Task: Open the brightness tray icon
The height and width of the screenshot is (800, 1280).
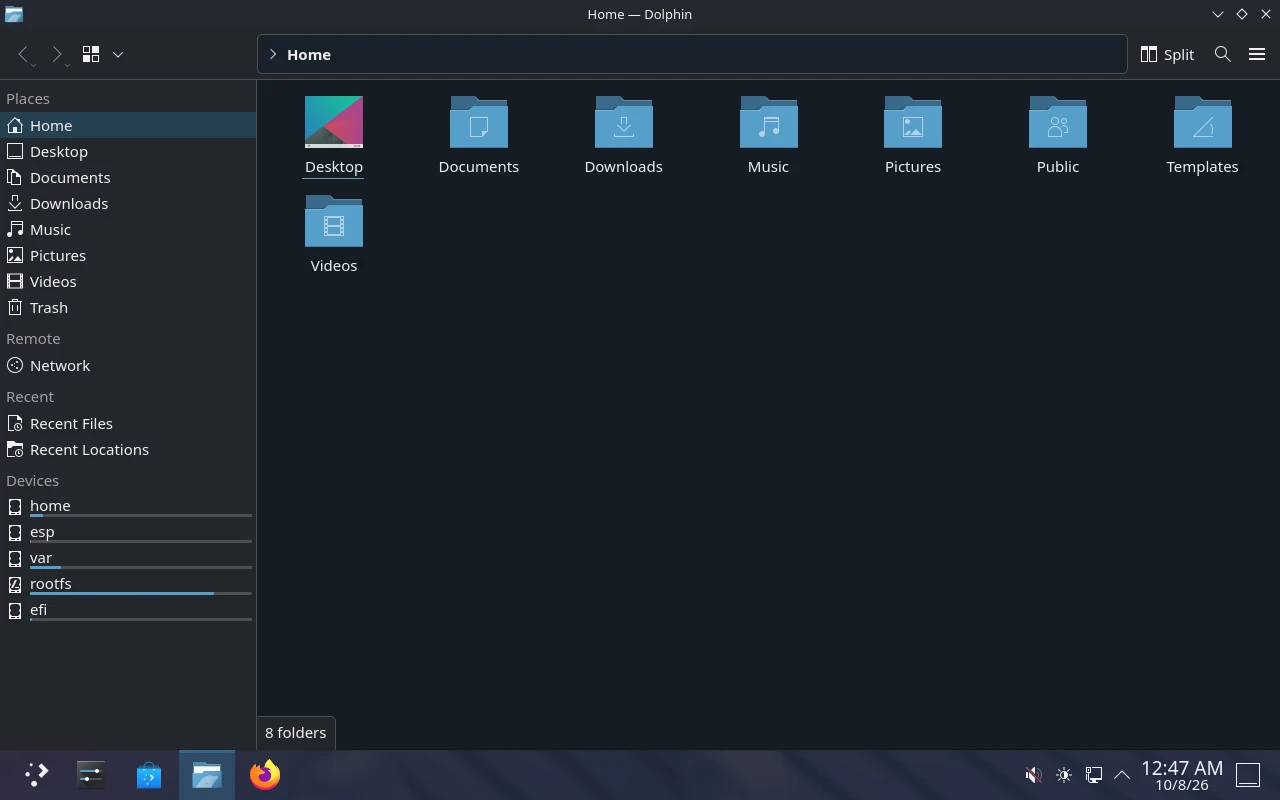Action: 1064,775
